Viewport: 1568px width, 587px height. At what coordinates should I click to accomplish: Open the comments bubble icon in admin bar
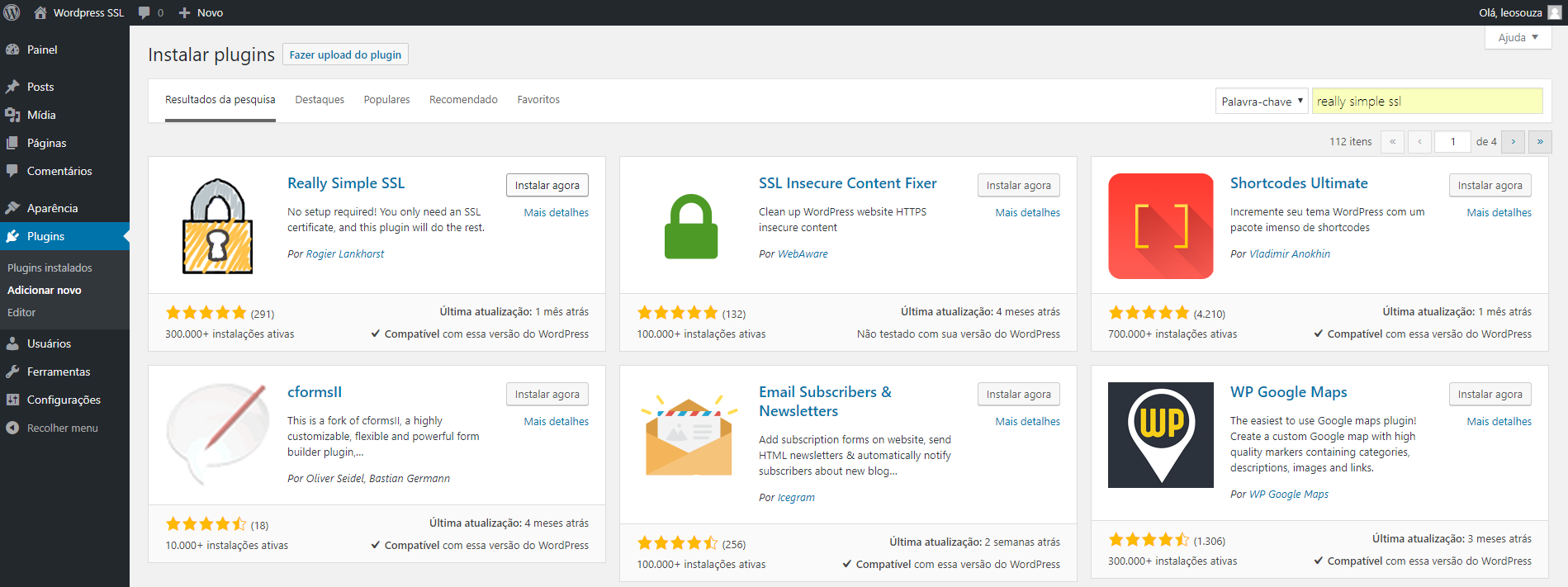point(144,12)
